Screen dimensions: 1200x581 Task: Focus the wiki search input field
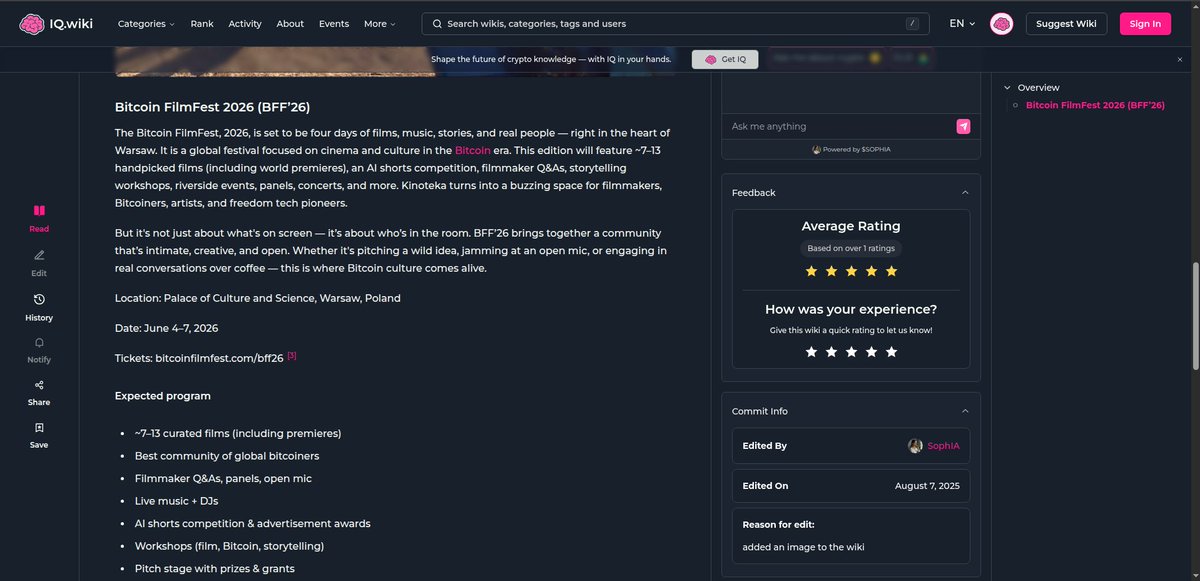(675, 24)
